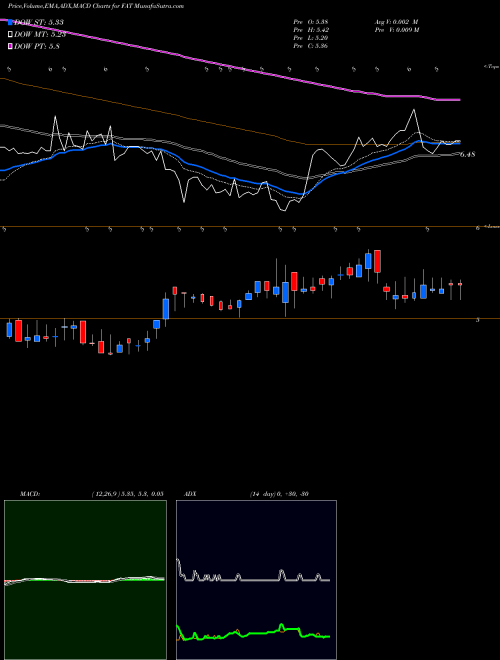
Task: Click the '6' axis label on candlestick chart
Action: tap(477, 228)
